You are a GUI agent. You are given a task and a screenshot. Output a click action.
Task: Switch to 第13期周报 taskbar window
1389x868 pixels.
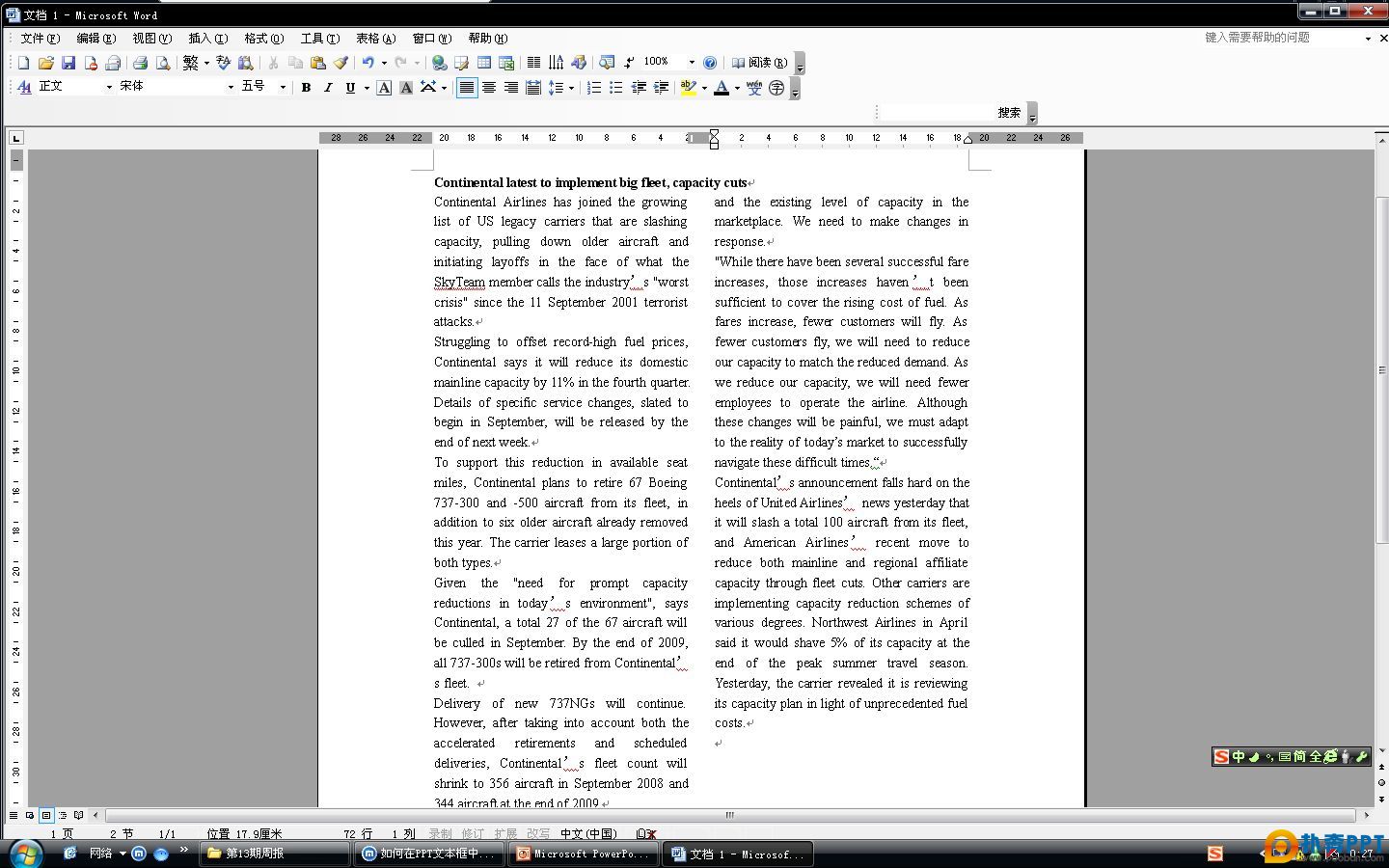click(x=275, y=854)
